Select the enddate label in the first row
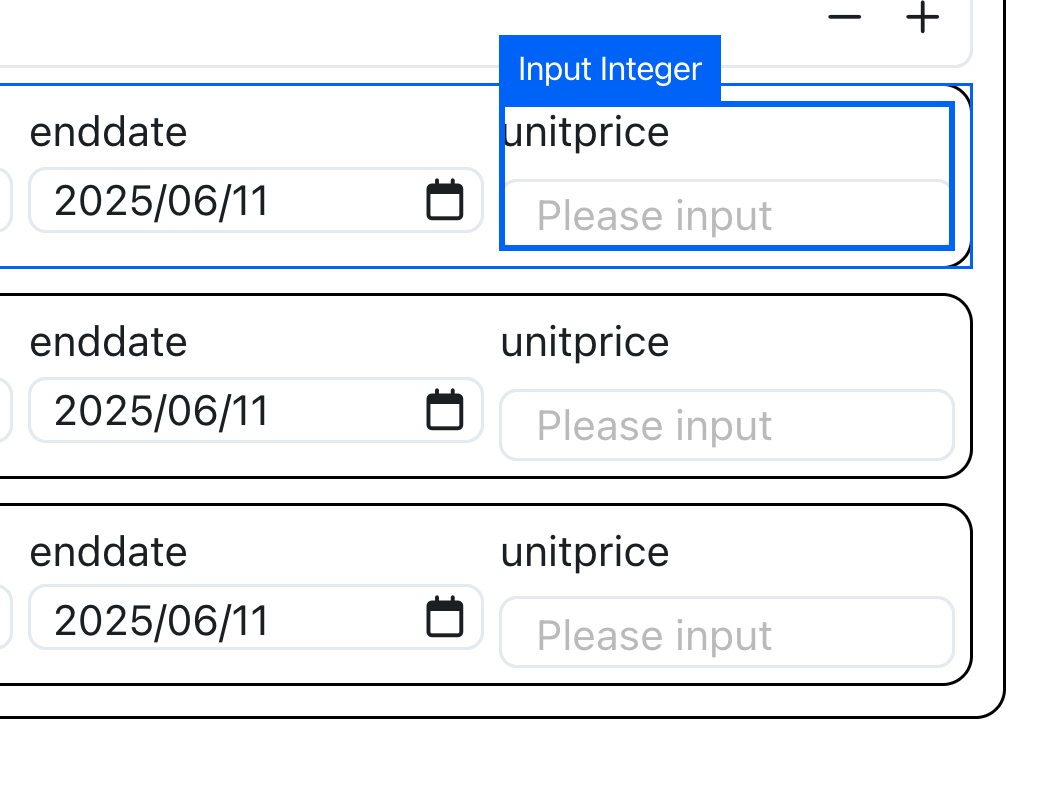 [x=108, y=131]
